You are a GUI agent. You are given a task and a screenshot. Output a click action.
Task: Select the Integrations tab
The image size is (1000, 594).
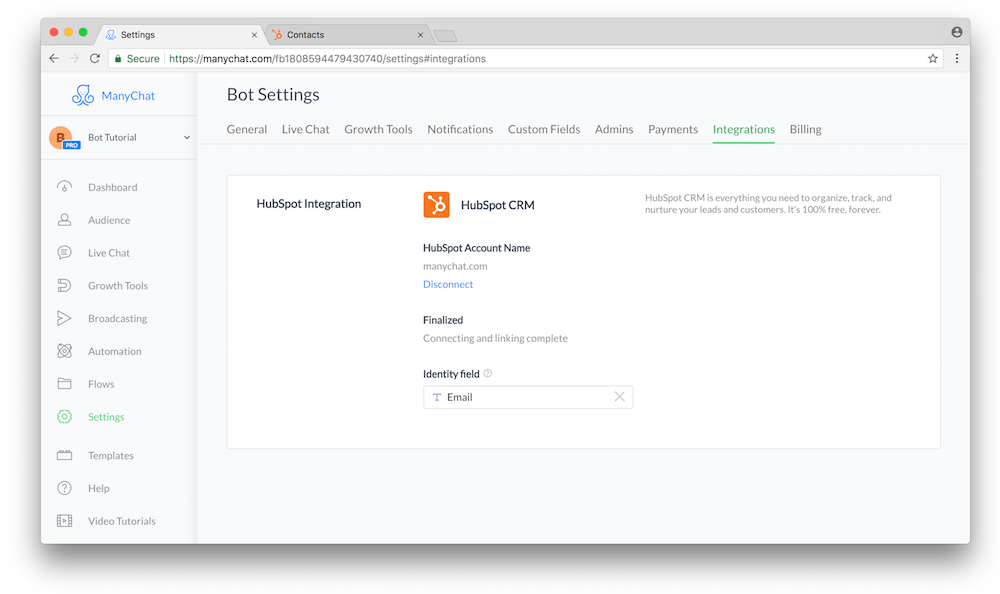(x=744, y=129)
